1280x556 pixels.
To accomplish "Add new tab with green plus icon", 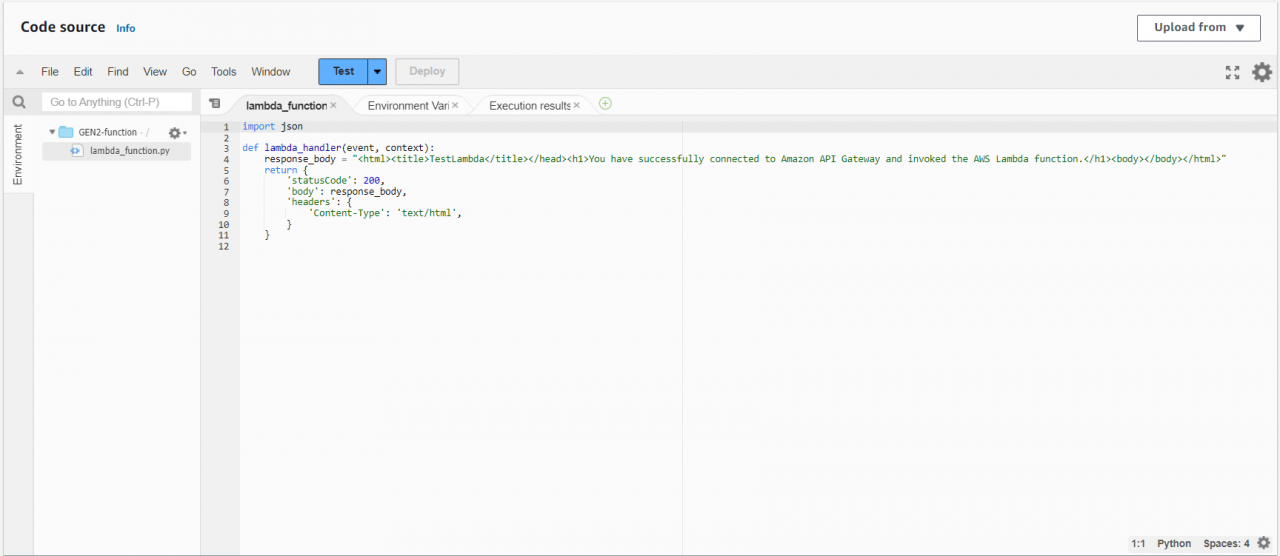I will click(x=605, y=104).
